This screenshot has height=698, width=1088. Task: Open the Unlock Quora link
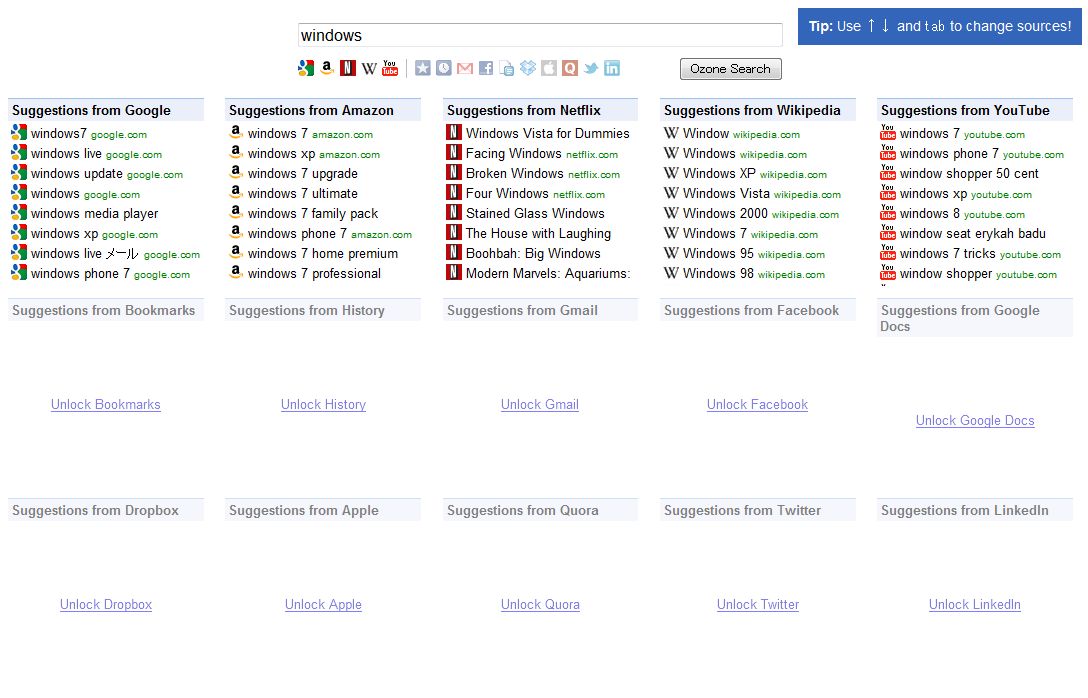(540, 604)
